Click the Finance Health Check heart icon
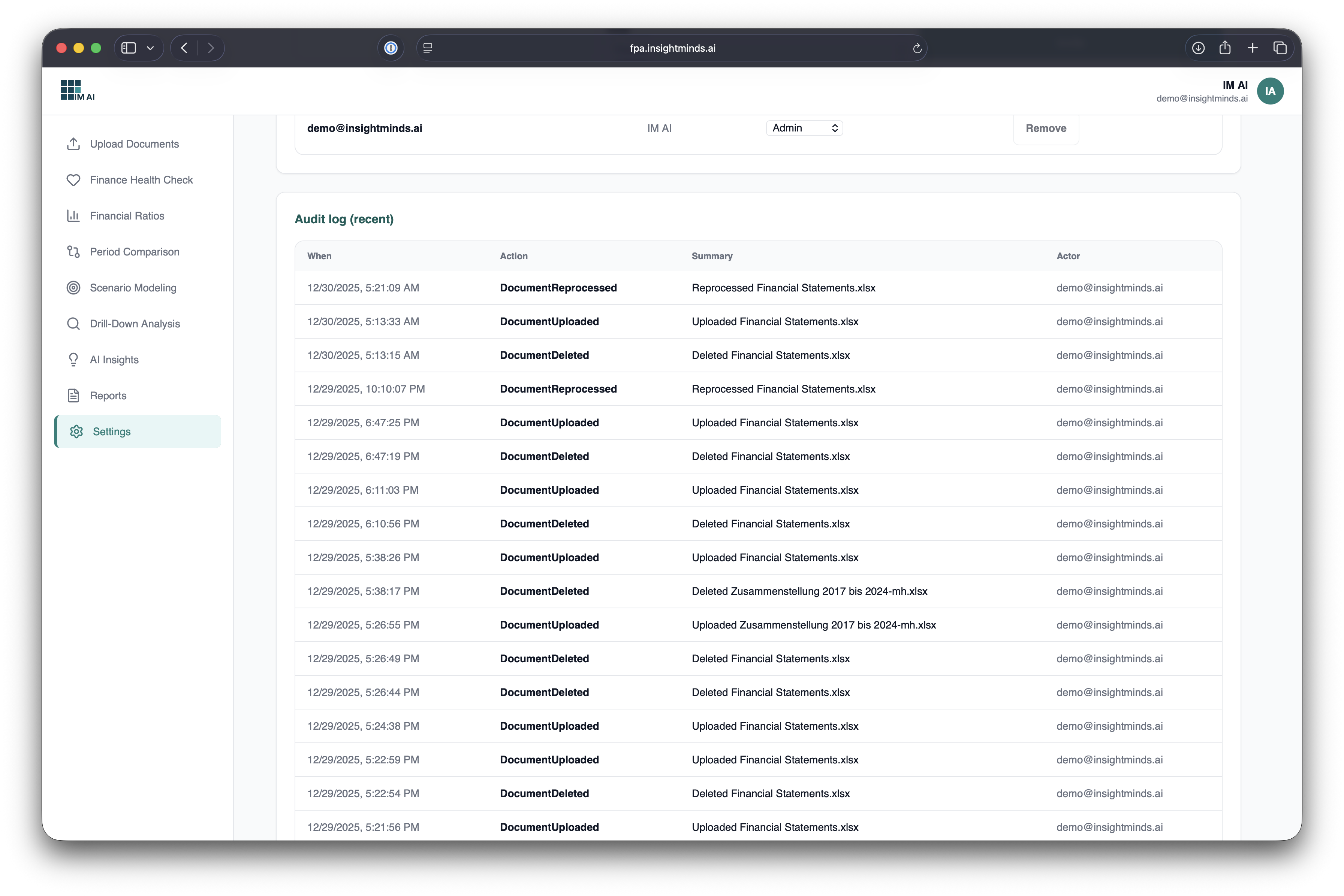The image size is (1344, 896). point(73,180)
